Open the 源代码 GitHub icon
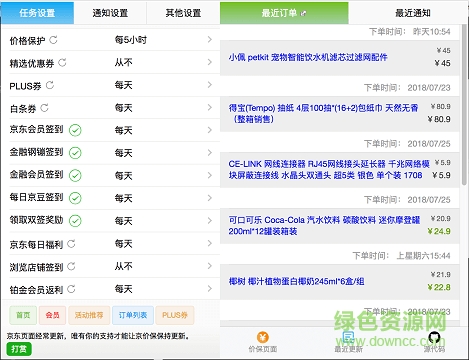This screenshot has width=469, height=360. coord(434,337)
